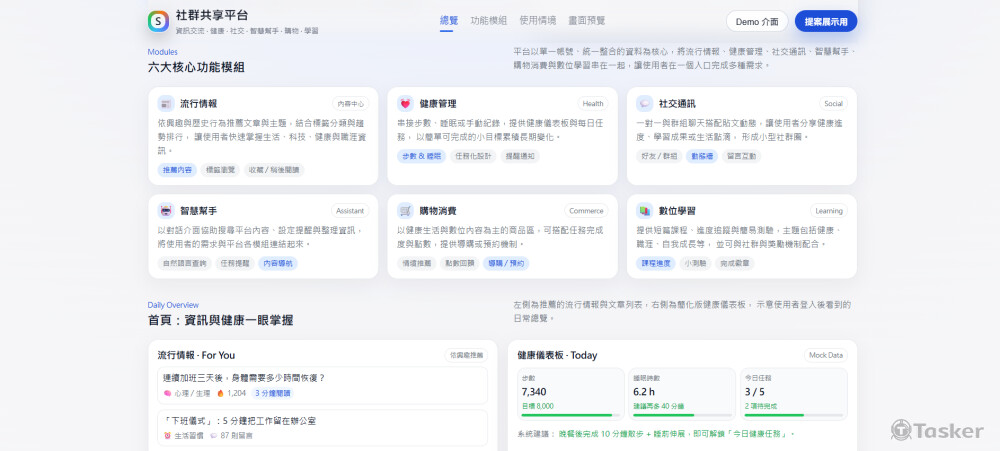Click the 智慧幫手 robot icon
This screenshot has height=451, width=1000.
(x=166, y=211)
